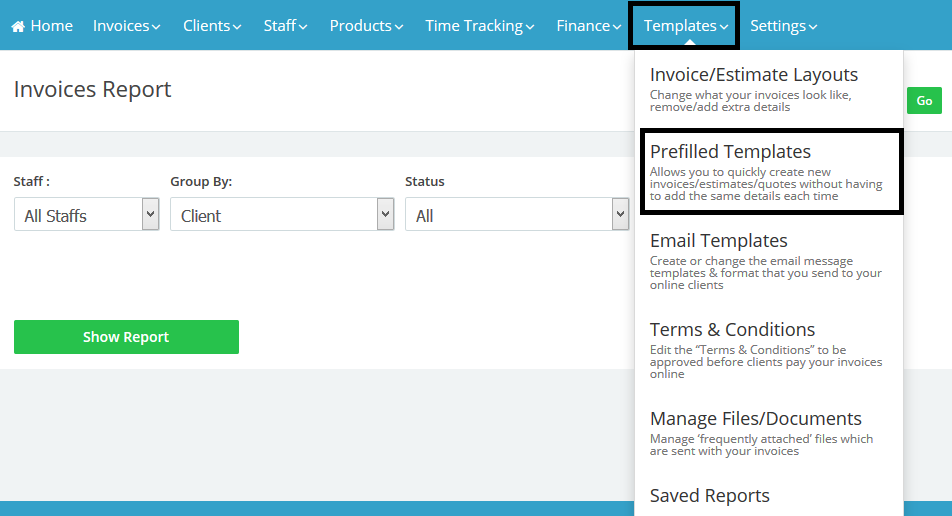Open the Settings navigation menu
The height and width of the screenshot is (516, 952).
point(783,26)
